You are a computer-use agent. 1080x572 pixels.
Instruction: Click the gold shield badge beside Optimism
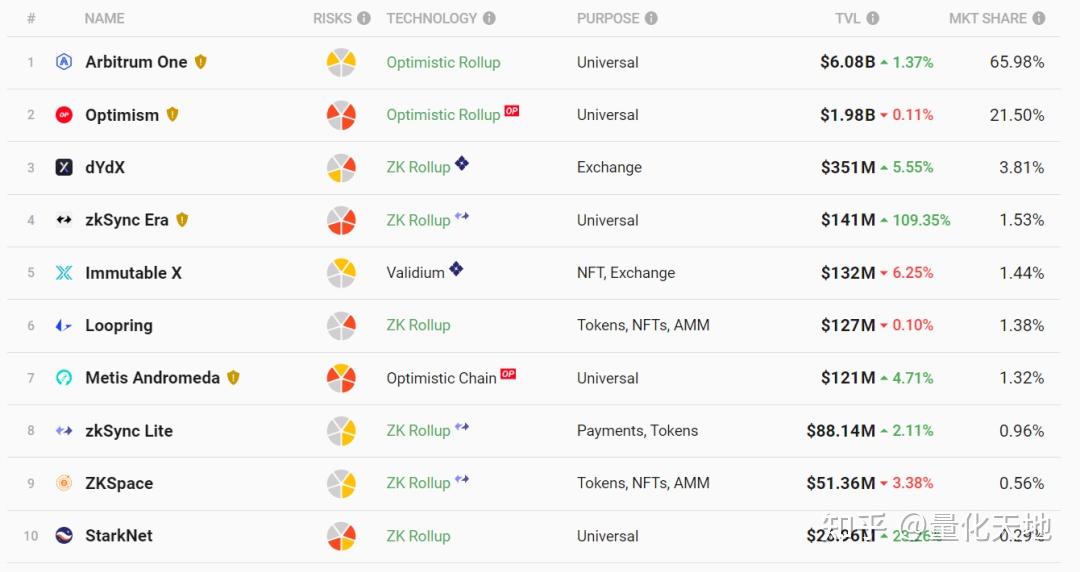click(172, 114)
